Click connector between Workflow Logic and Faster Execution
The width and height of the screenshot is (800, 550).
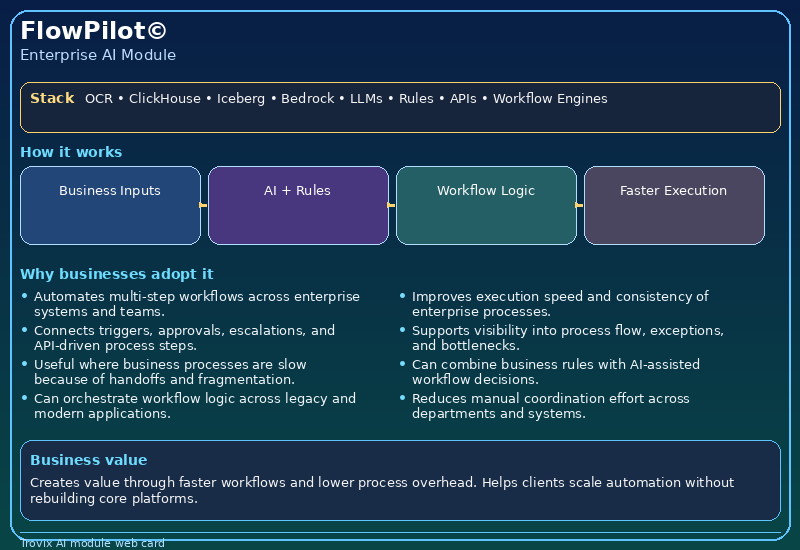[x=580, y=205]
